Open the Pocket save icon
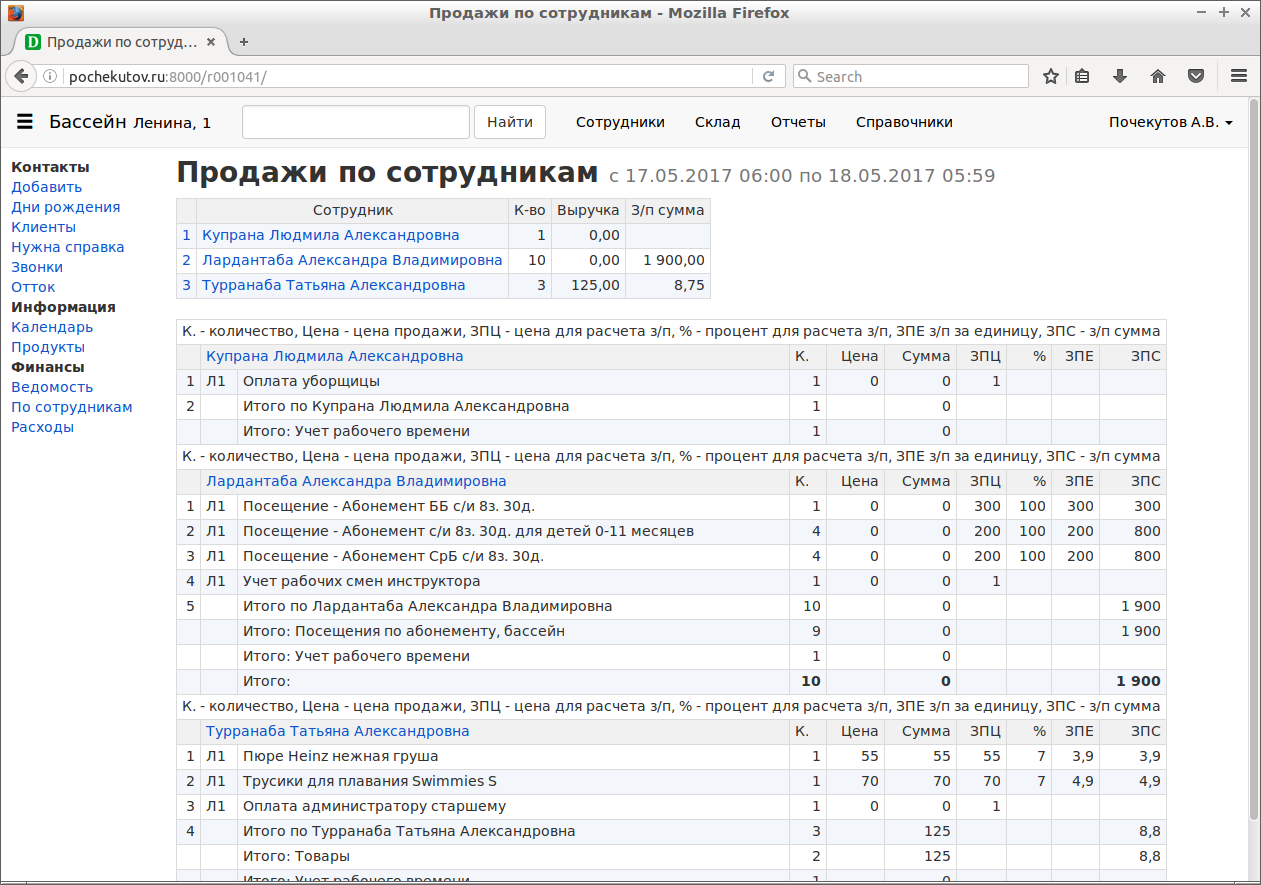This screenshot has width=1261, height=885. (x=1196, y=76)
